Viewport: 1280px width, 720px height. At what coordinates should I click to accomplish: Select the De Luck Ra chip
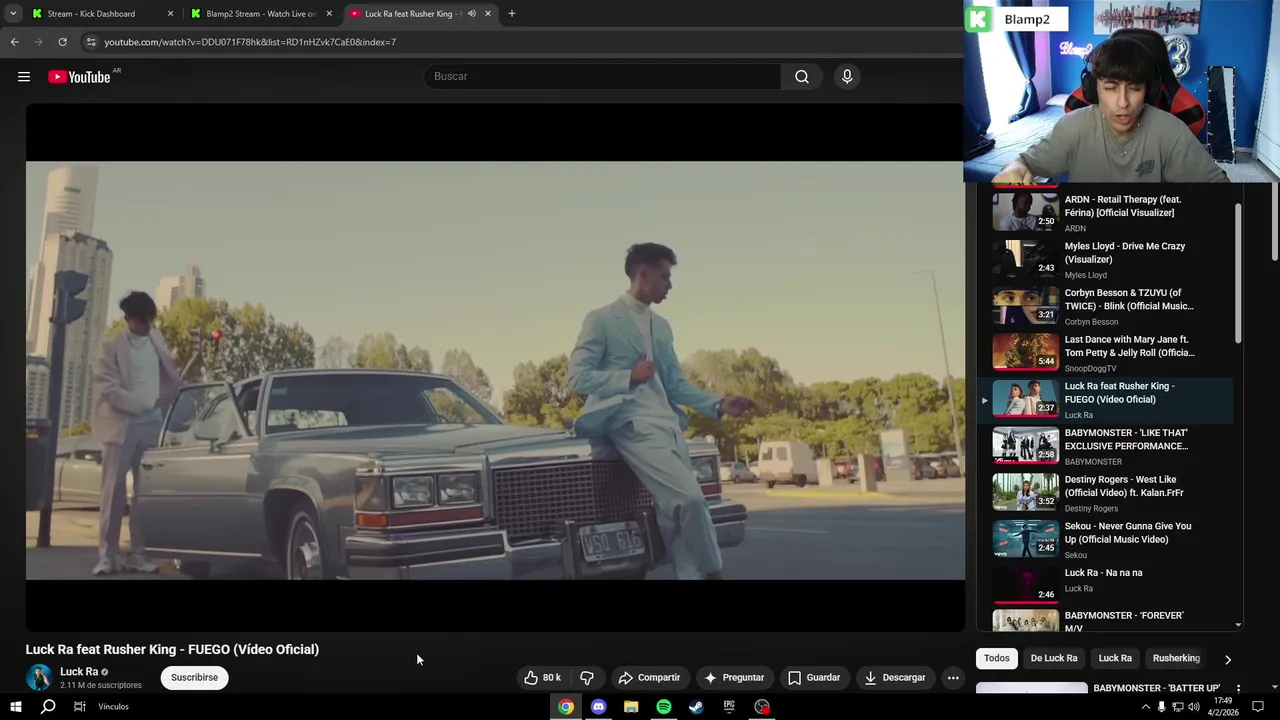point(1054,658)
